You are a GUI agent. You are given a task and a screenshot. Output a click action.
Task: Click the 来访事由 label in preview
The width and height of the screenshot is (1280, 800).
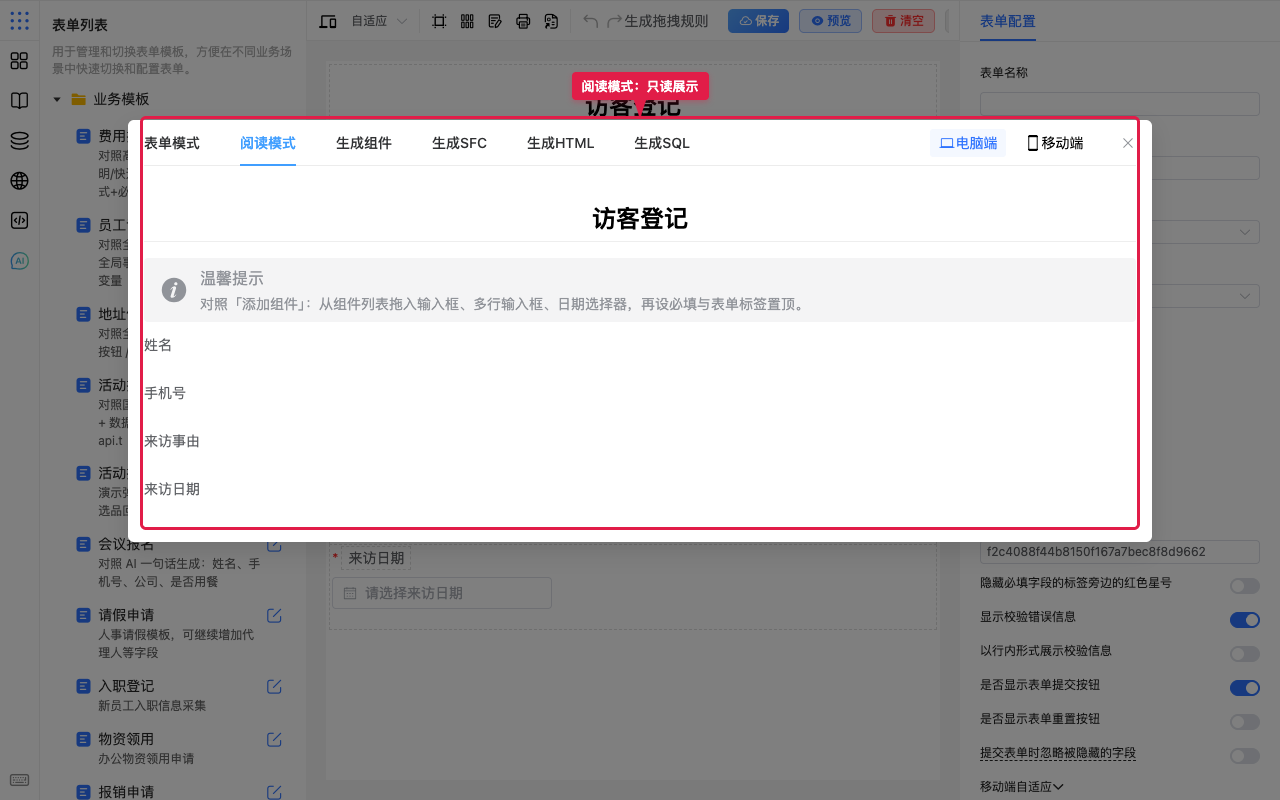172,441
